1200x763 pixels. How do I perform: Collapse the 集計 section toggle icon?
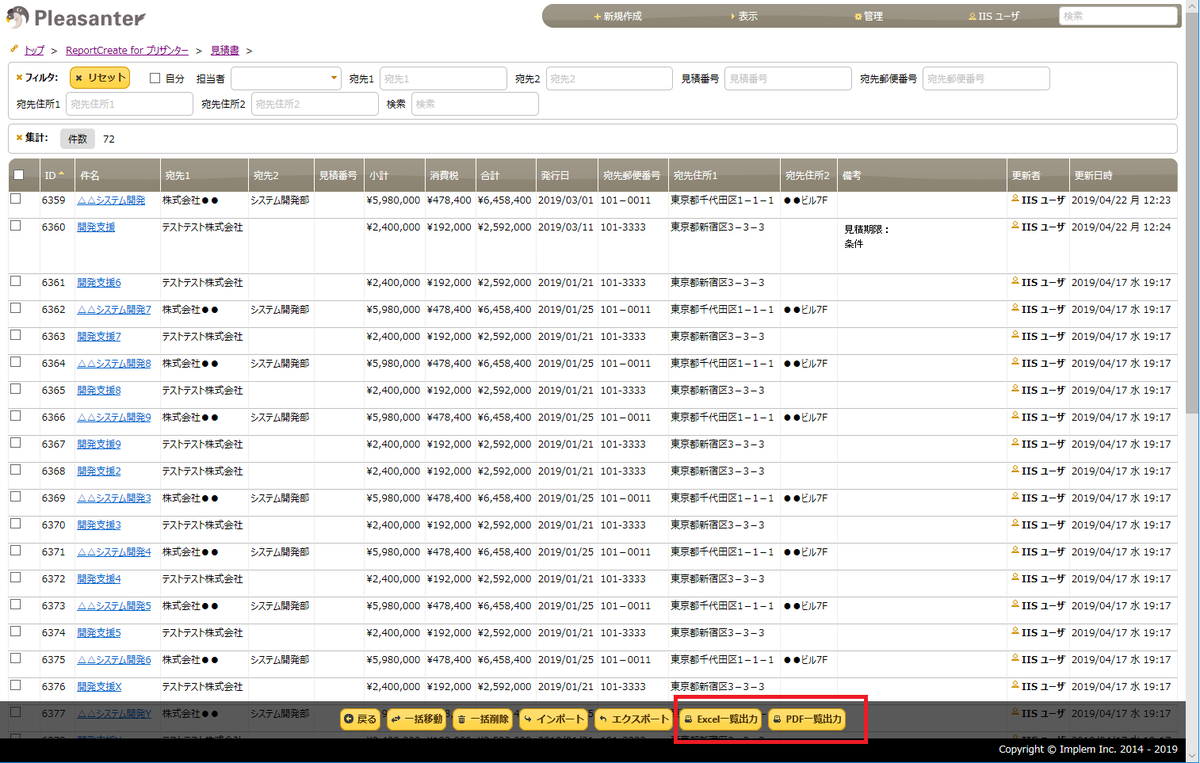click(x=19, y=138)
